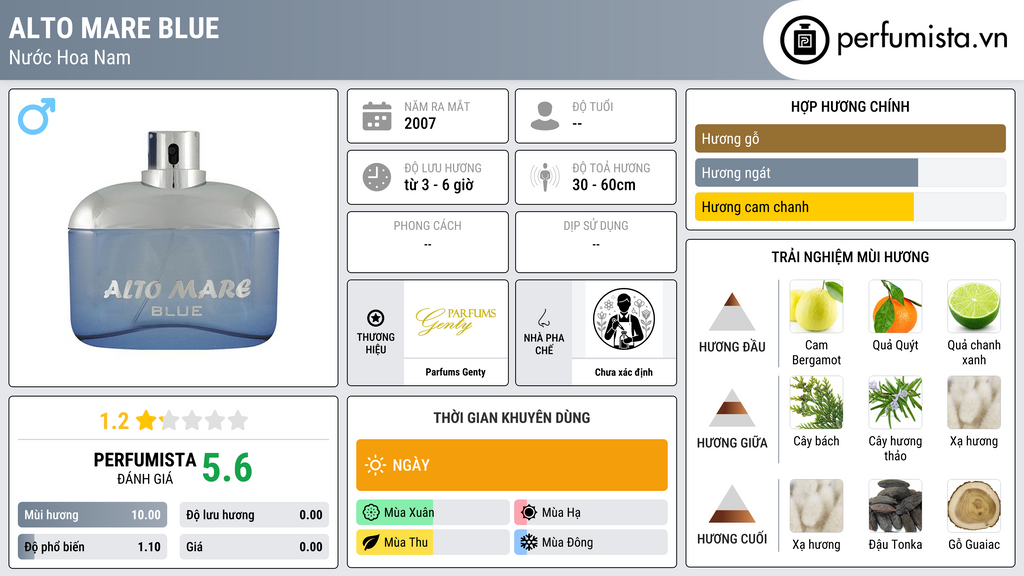
Task: Click the blue male gender symbol icon
Action: (x=37, y=116)
